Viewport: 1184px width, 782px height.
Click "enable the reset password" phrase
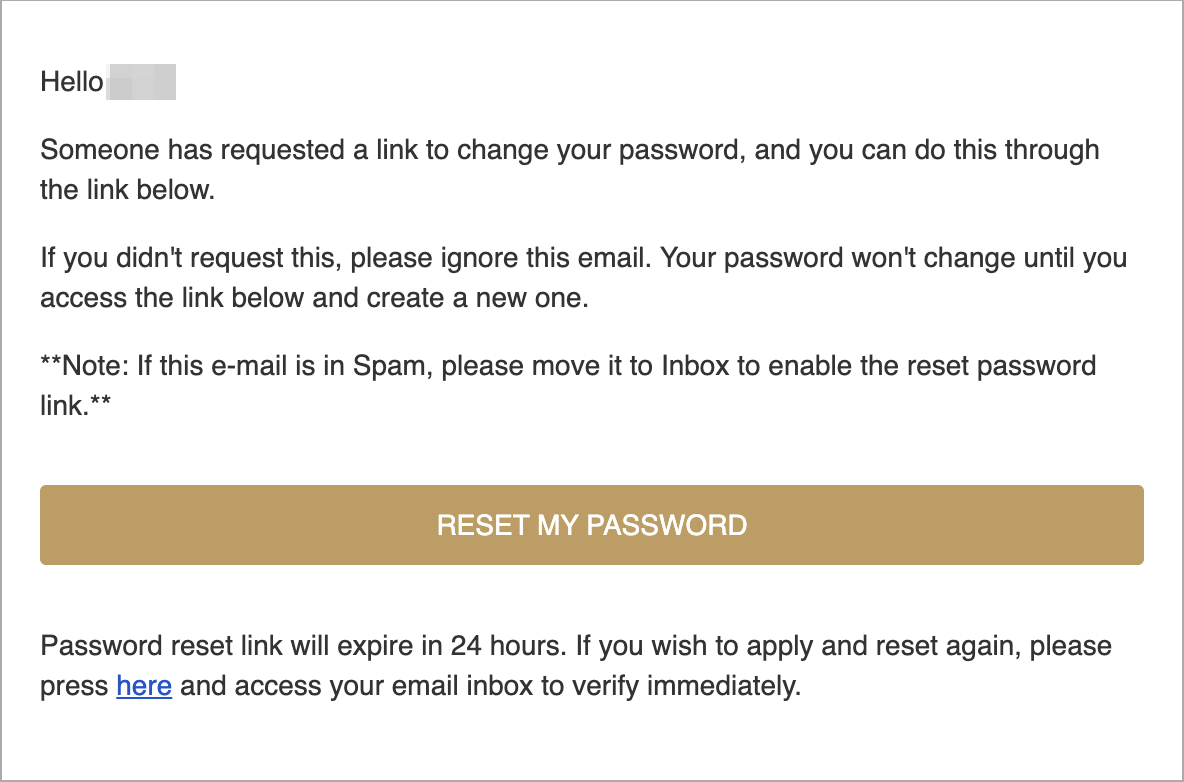click(x=933, y=366)
